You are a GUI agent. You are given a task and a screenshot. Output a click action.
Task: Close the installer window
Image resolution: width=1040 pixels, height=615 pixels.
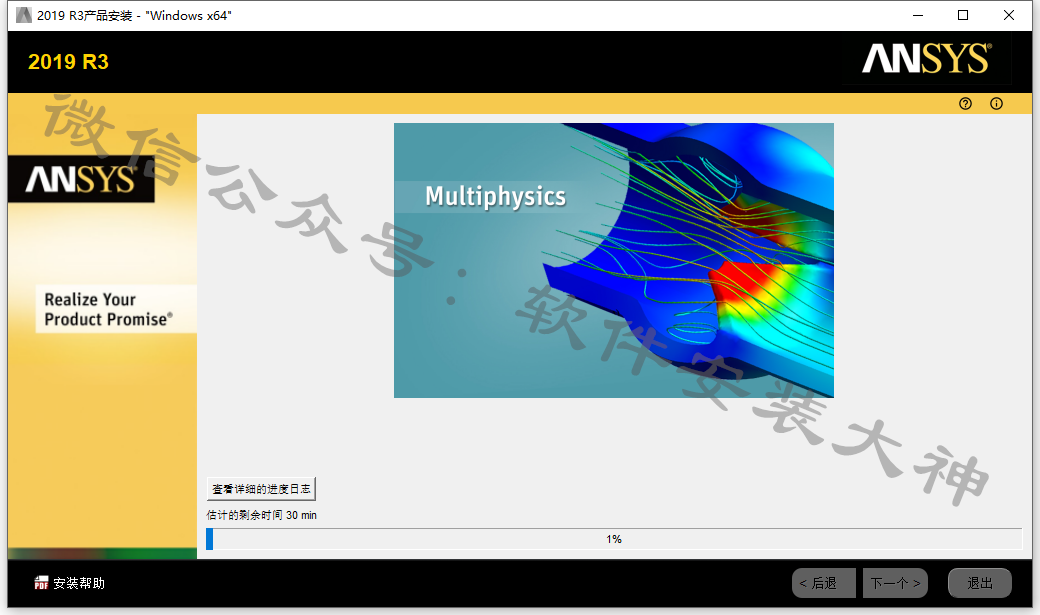[x=1009, y=15]
